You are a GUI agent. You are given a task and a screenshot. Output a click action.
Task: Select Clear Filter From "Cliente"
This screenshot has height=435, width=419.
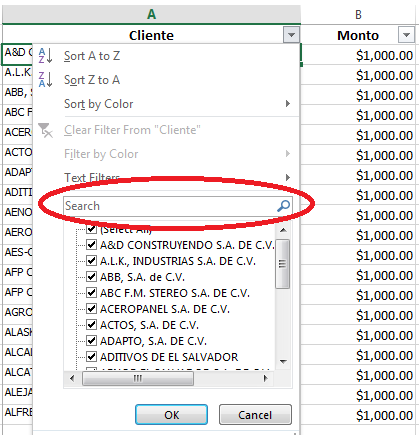coord(132,130)
